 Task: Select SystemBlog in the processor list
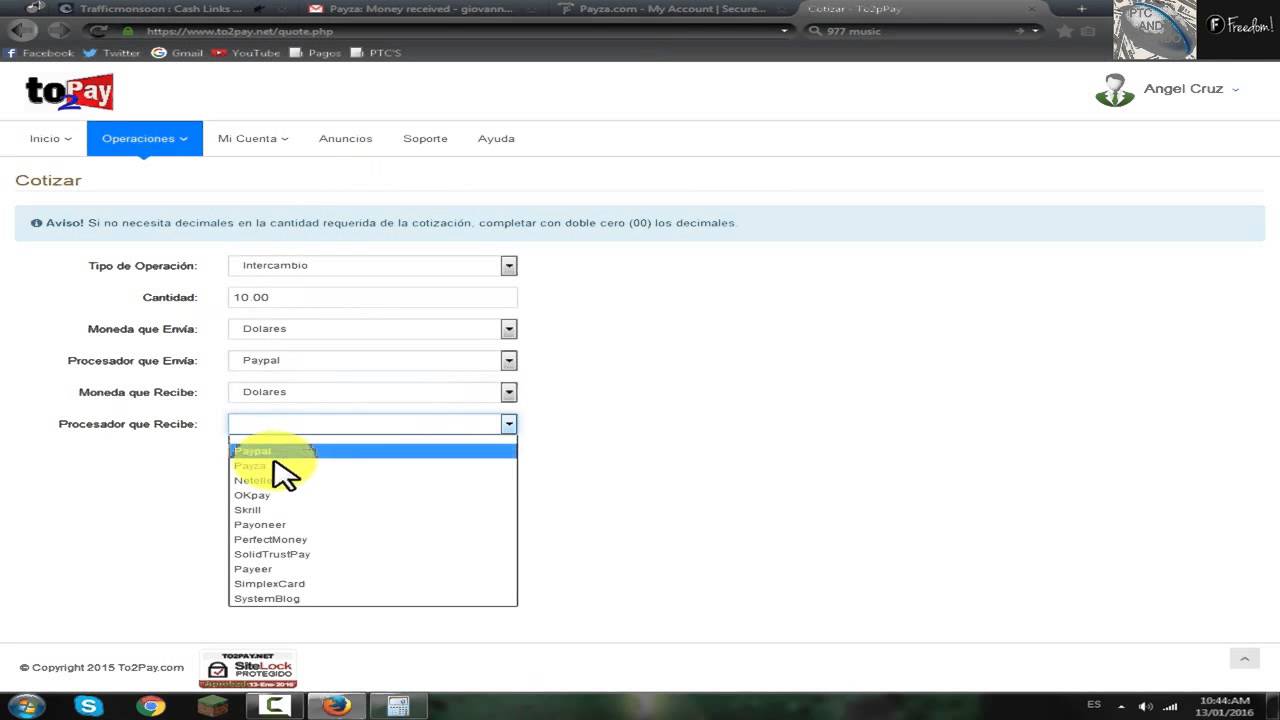pos(372,599)
